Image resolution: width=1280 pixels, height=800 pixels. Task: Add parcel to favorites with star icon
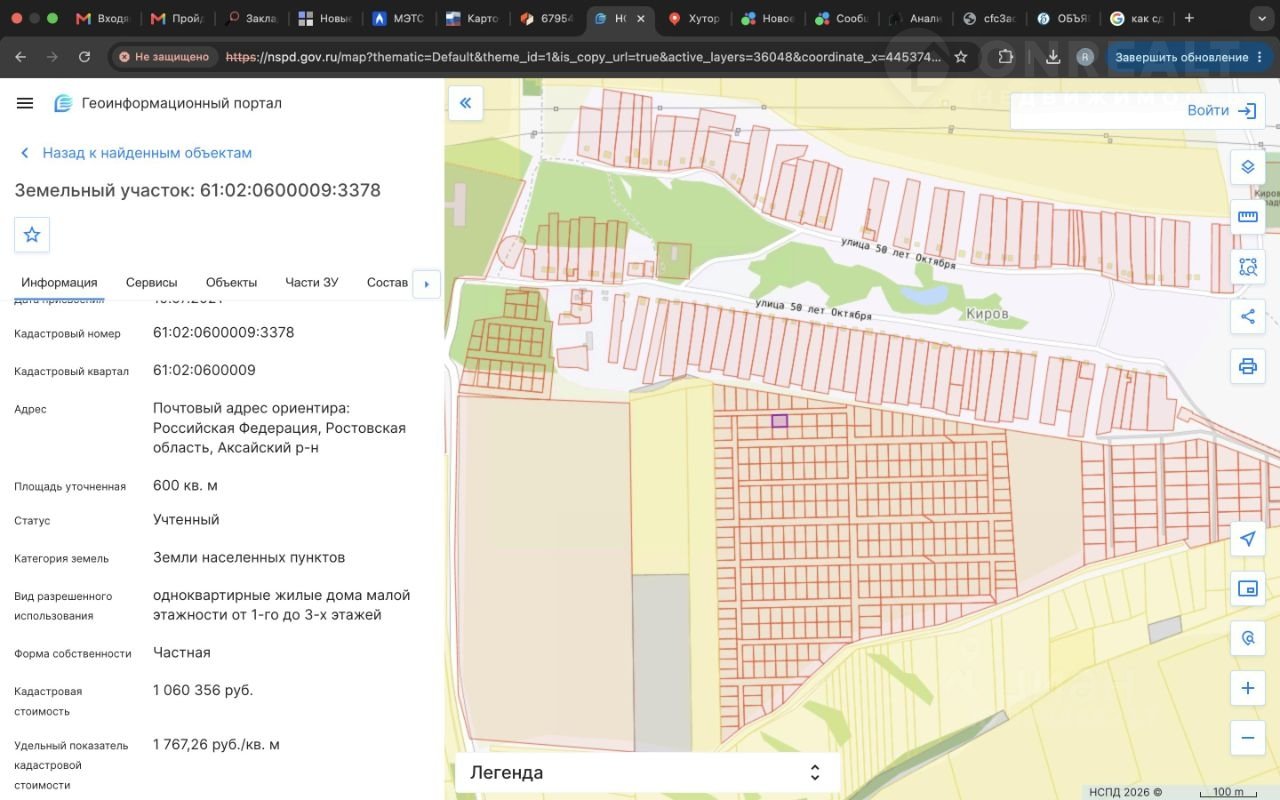click(32, 235)
